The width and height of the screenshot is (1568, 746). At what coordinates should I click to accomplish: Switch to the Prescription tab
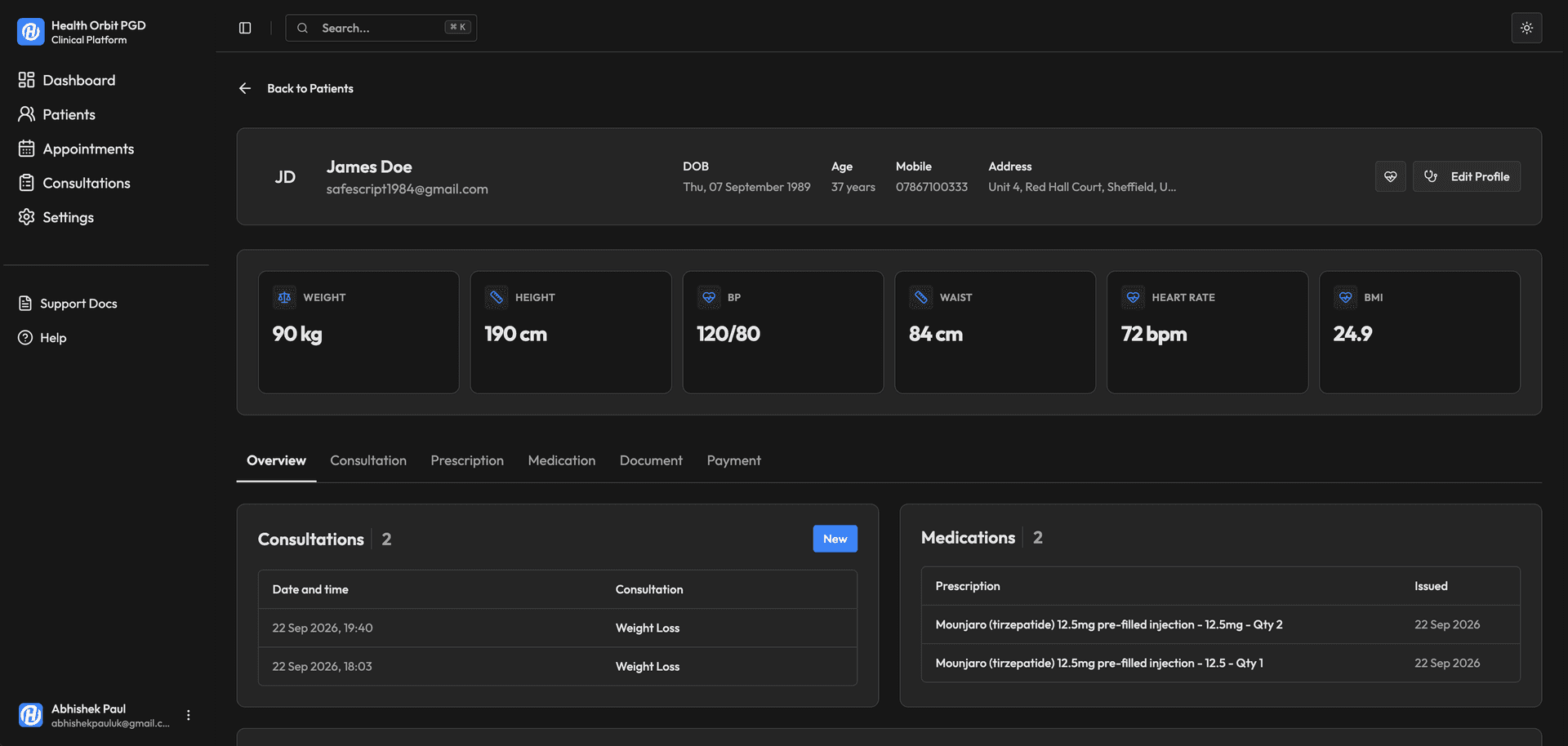coord(467,460)
